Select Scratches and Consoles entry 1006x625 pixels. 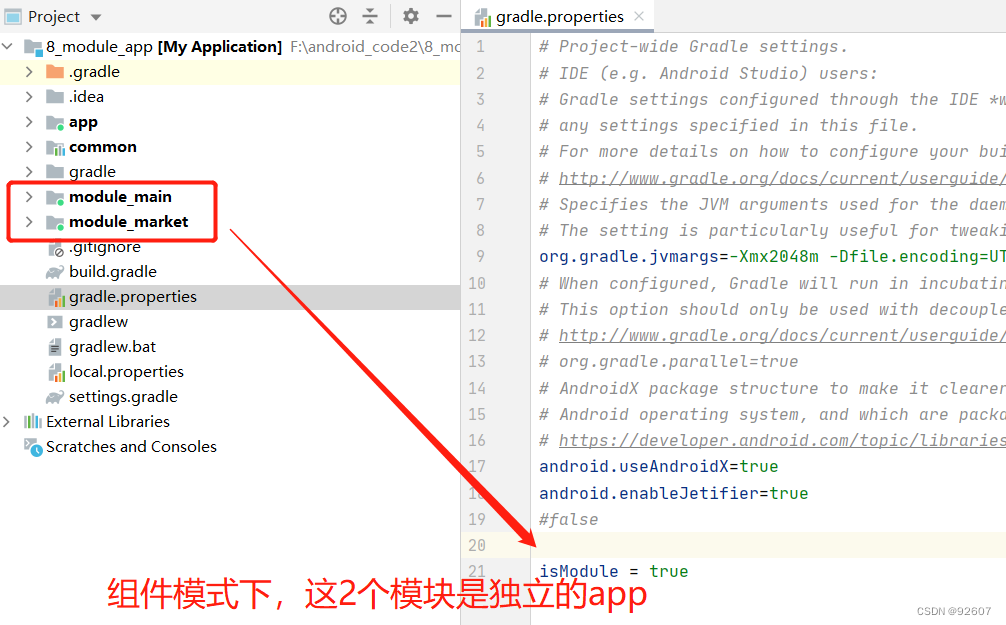[132, 447]
